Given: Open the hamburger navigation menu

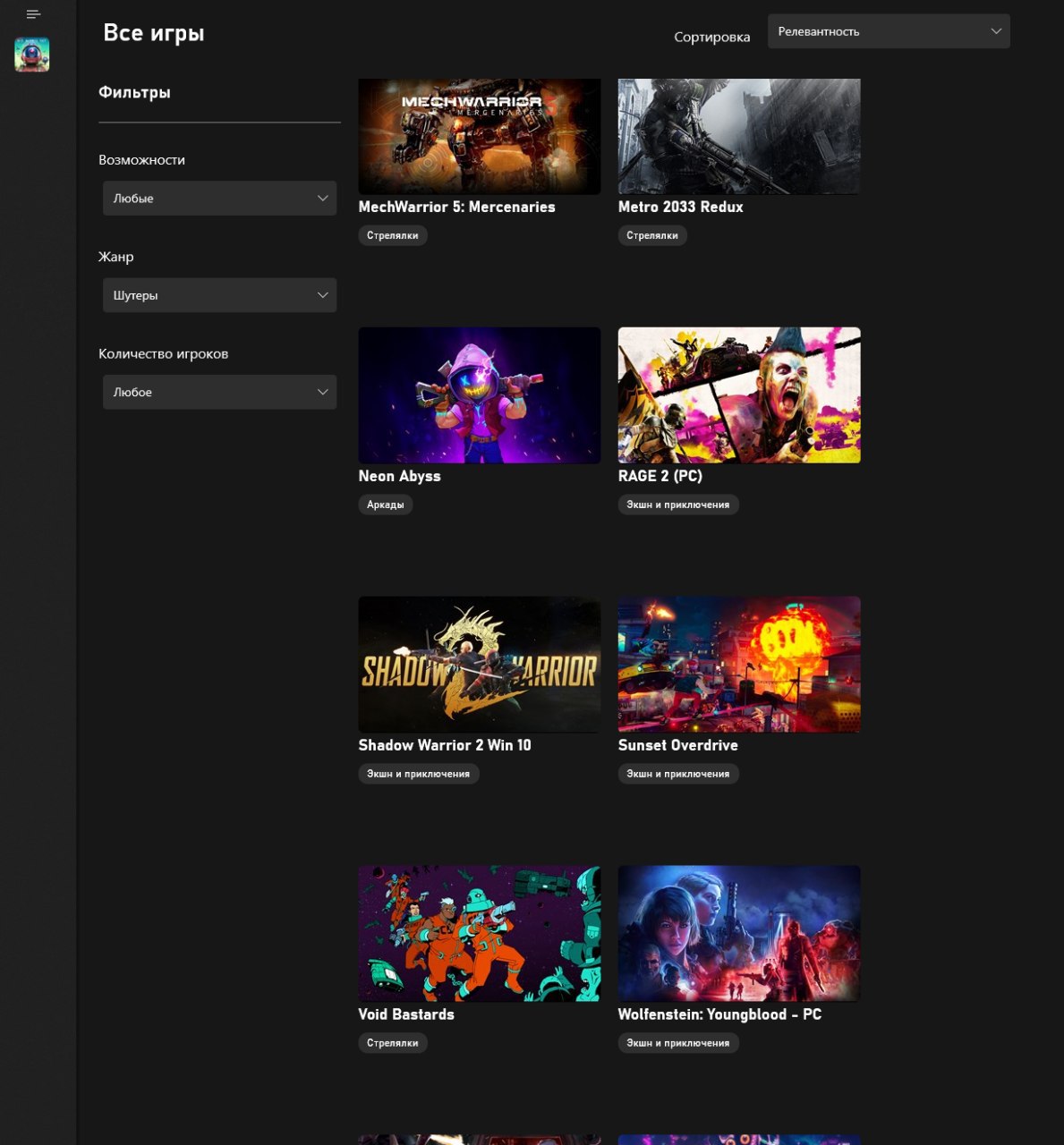Looking at the screenshot, I should pos(34,14).
